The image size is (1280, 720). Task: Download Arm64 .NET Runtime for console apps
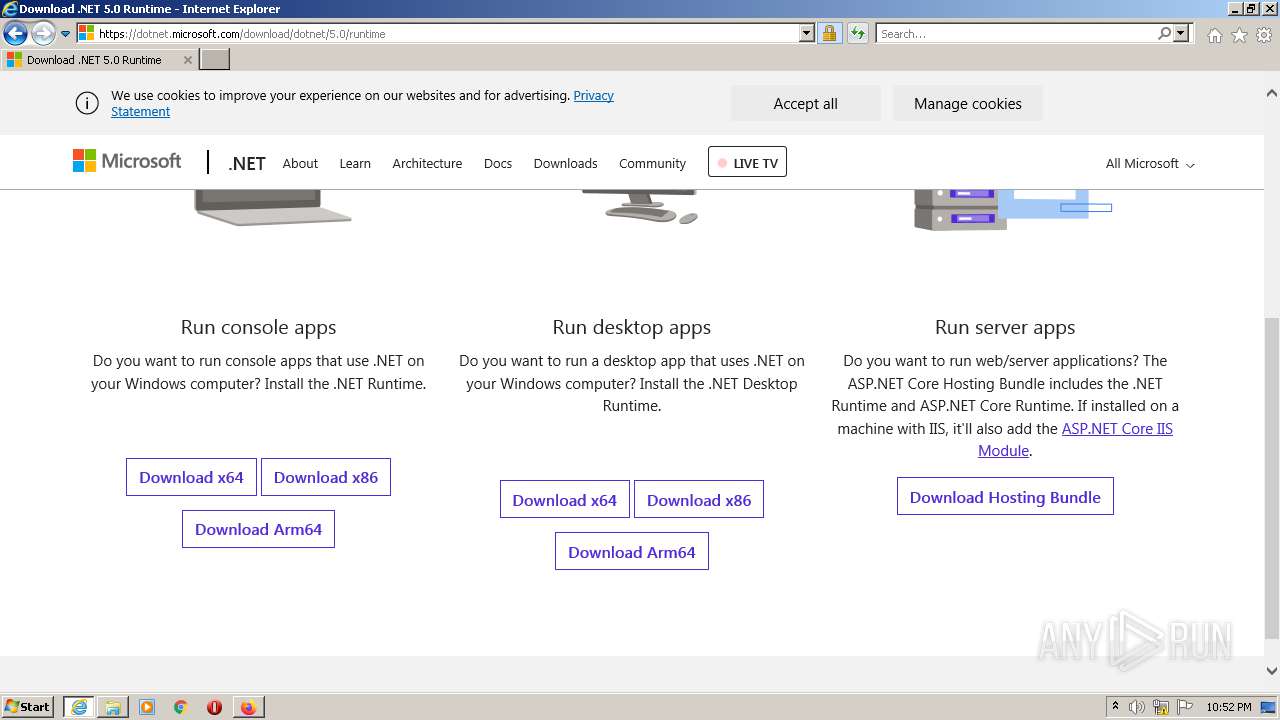(x=258, y=529)
